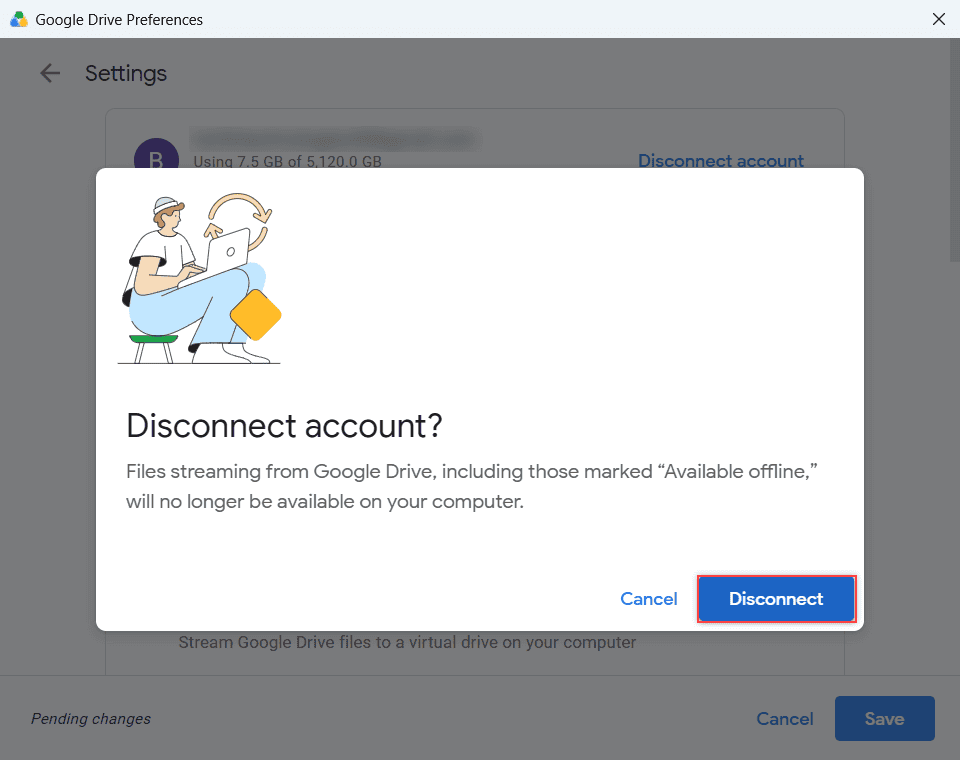This screenshot has width=960, height=760.
Task: Click the 'Pending changes' status text
Action: click(x=91, y=719)
